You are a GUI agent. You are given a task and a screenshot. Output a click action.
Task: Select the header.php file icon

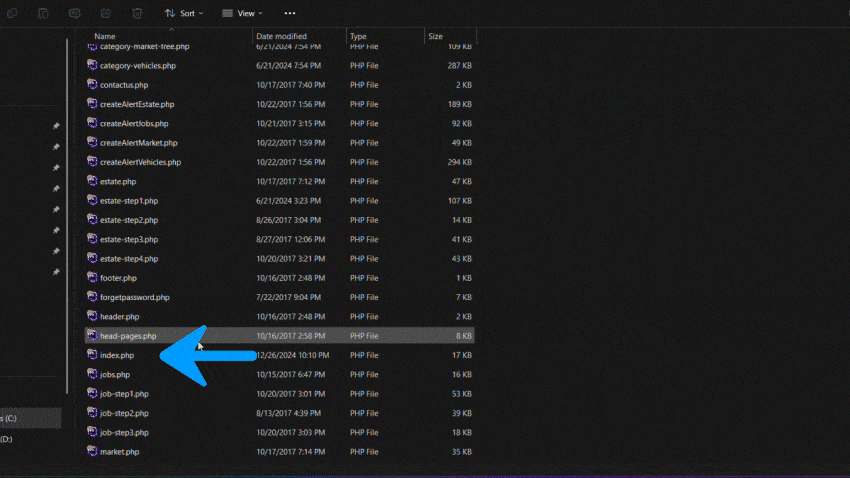(x=92, y=316)
